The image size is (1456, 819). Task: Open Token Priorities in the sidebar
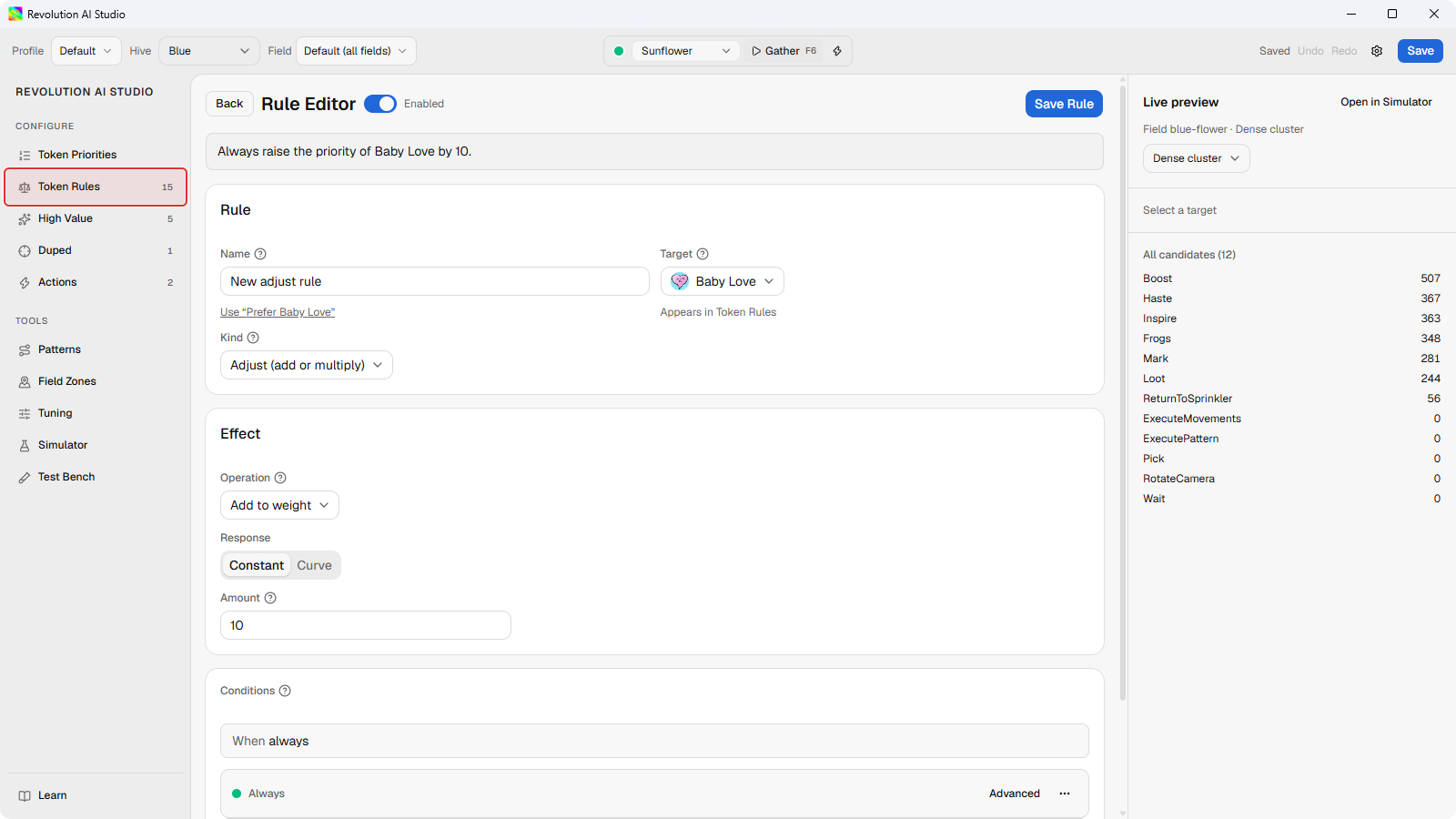point(96,155)
